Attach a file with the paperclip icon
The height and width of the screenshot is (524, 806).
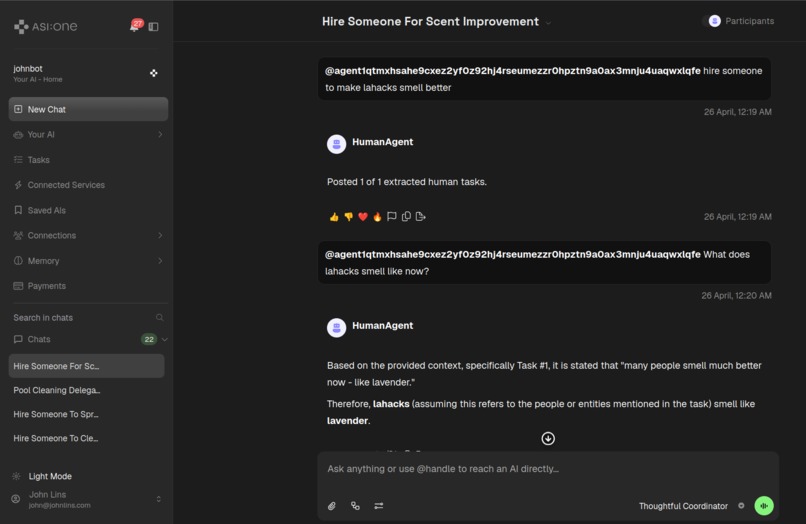click(332, 506)
